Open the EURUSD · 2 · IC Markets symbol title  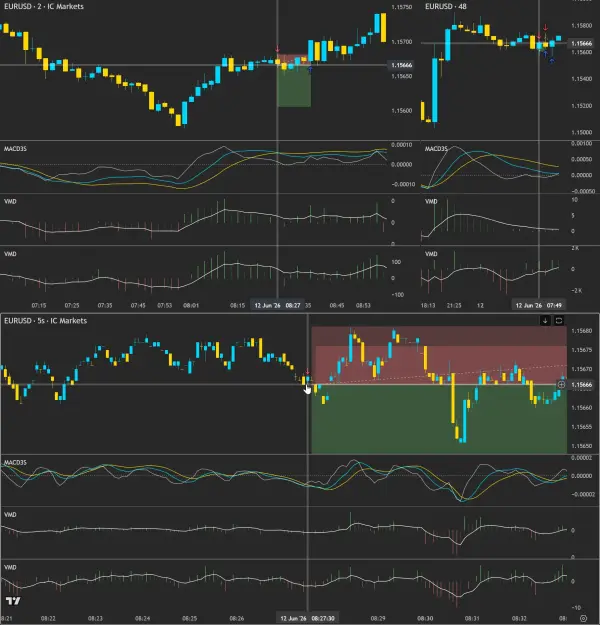click(44, 6)
